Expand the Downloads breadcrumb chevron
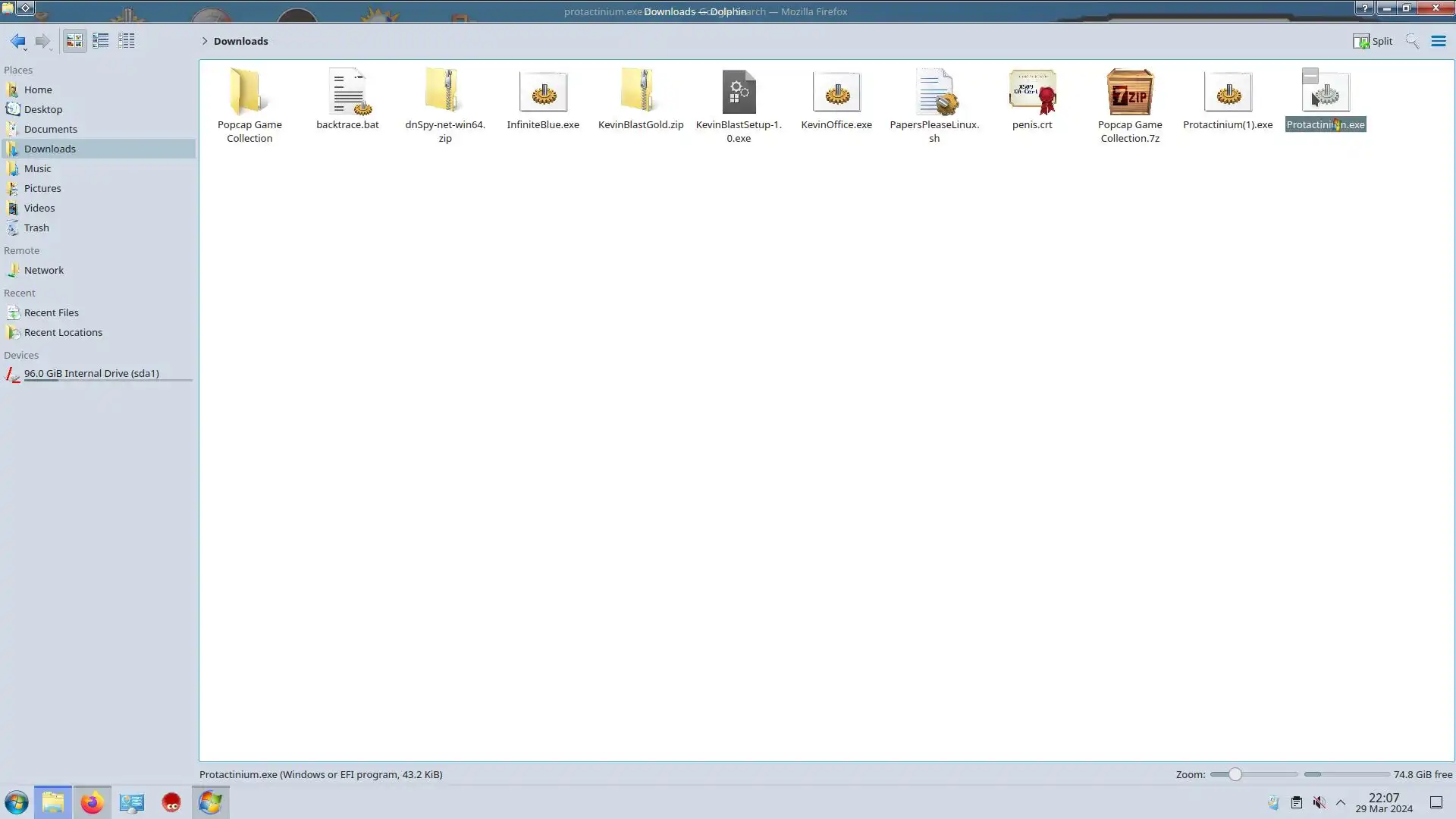Screen dimensions: 1456x819 coord(204,41)
